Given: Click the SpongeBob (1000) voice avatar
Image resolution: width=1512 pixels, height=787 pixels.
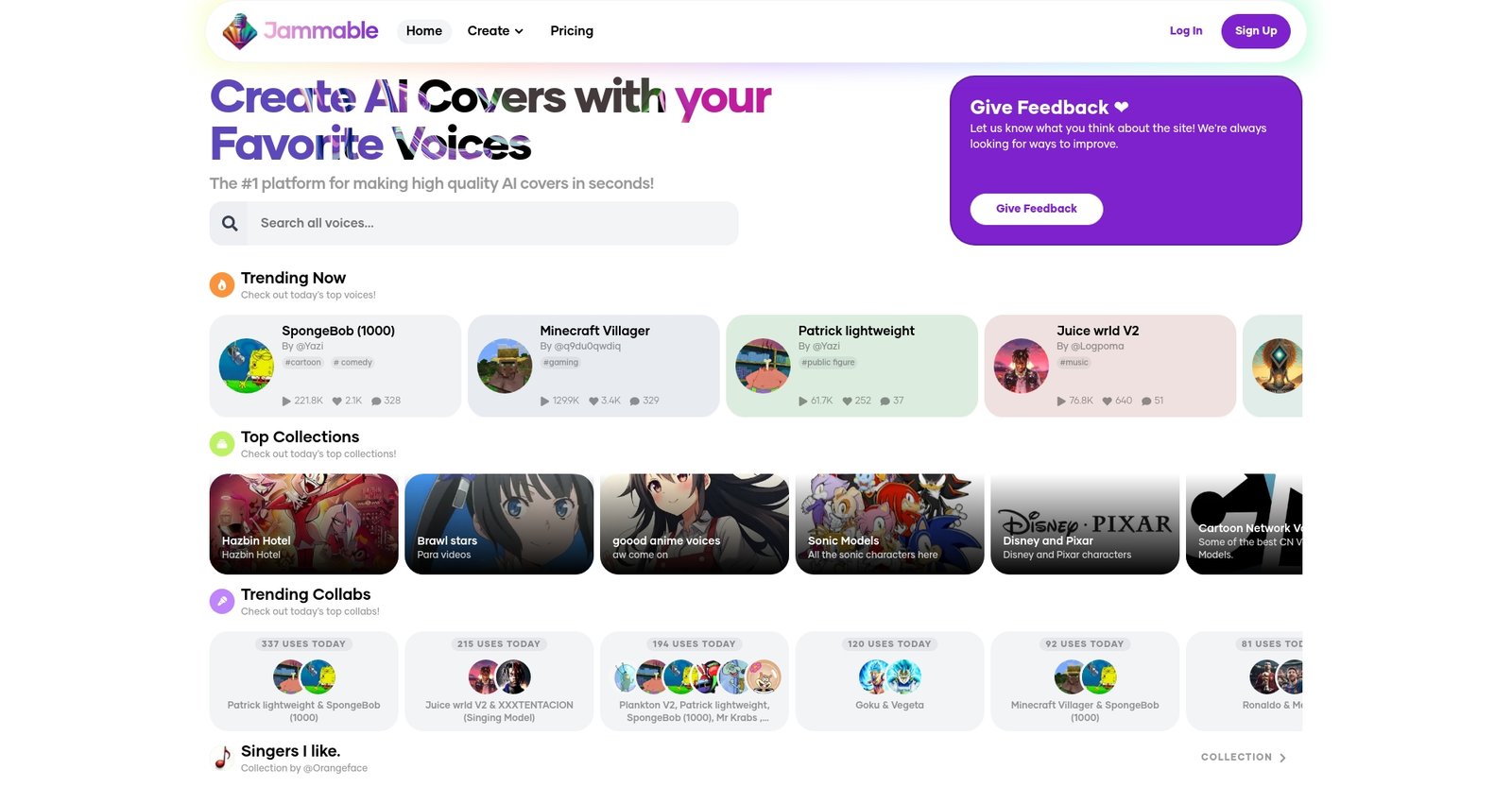Looking at the screenshot, I should click(x=247, y=366).
